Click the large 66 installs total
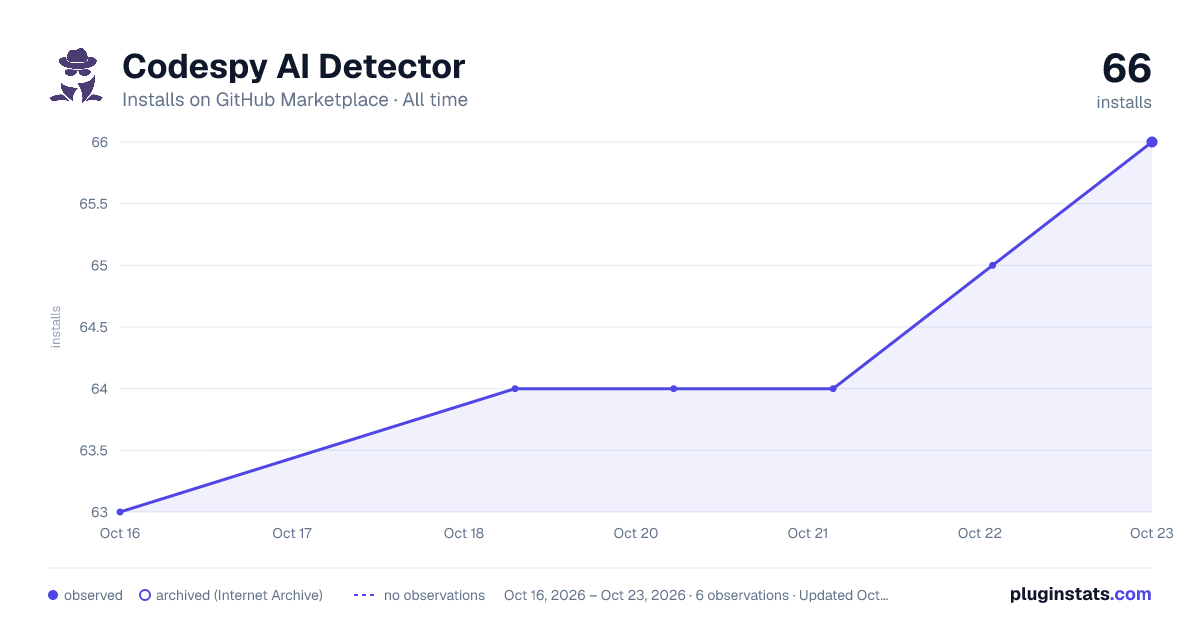 pos(1127,69)
